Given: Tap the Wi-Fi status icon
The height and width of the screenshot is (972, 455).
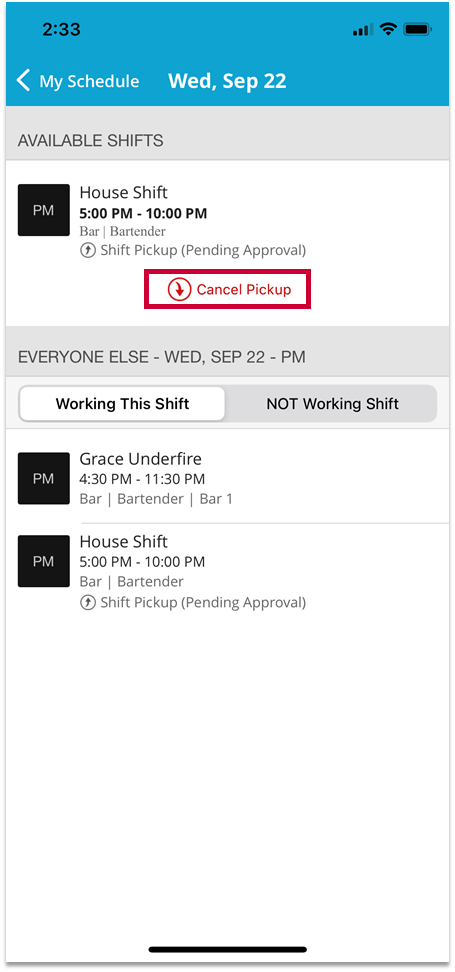Looking at the screenshot, I should [x=389, y=29].
